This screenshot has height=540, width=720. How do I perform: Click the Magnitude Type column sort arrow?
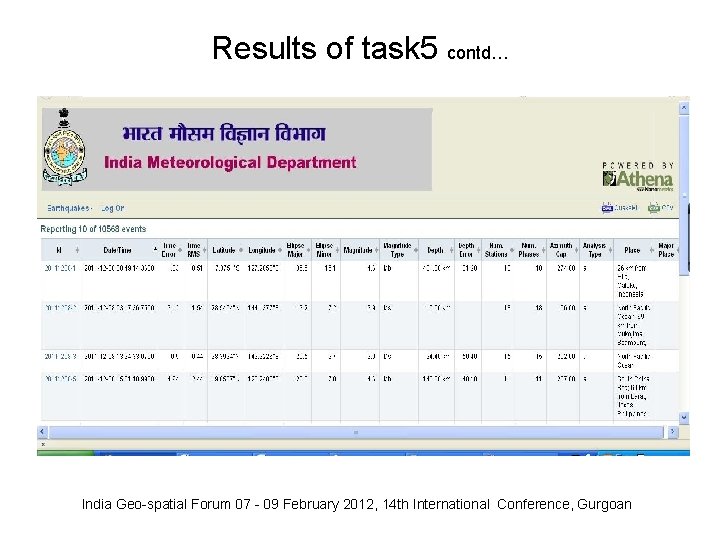coord(416,250)
